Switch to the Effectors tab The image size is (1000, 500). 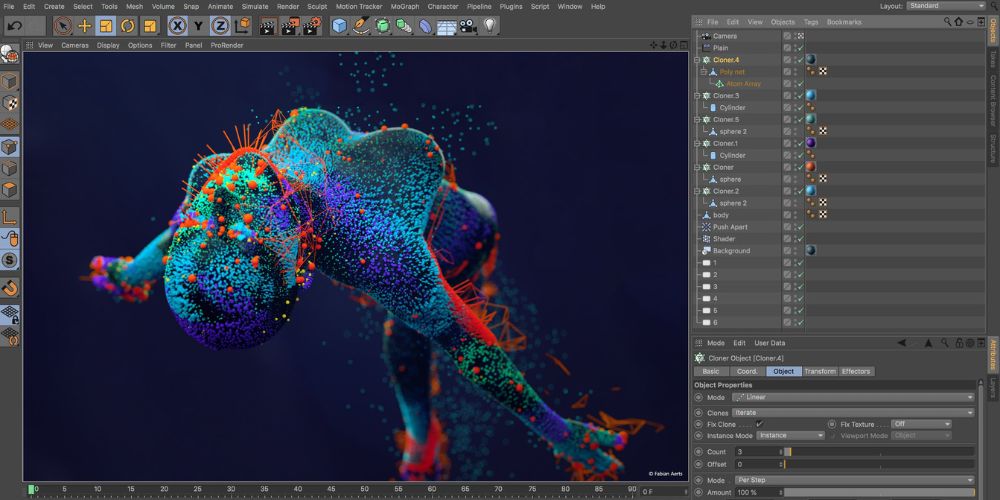pos(856,371)
